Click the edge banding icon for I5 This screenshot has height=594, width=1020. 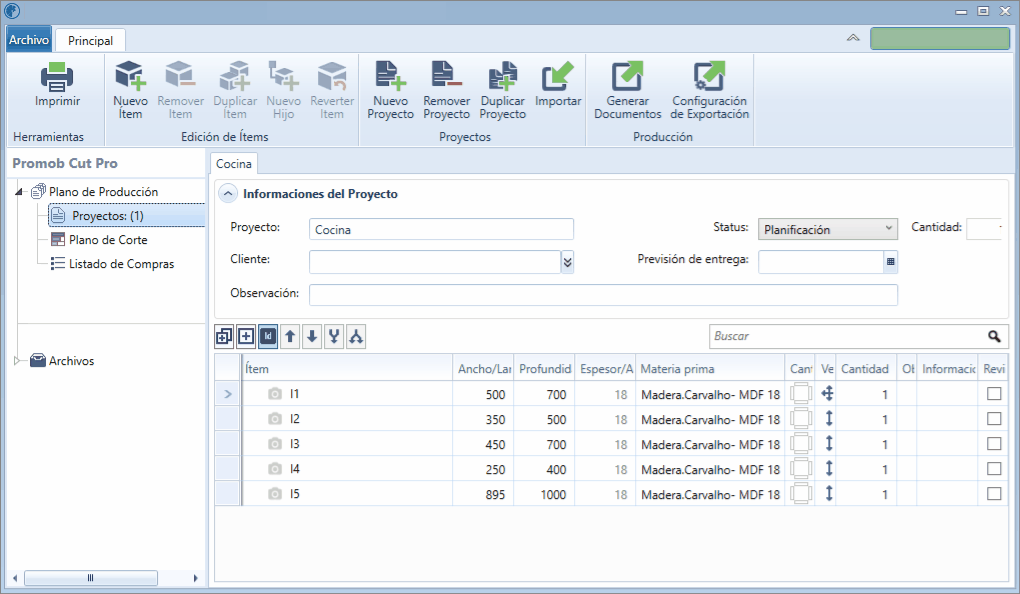click(x=801, y=494)
